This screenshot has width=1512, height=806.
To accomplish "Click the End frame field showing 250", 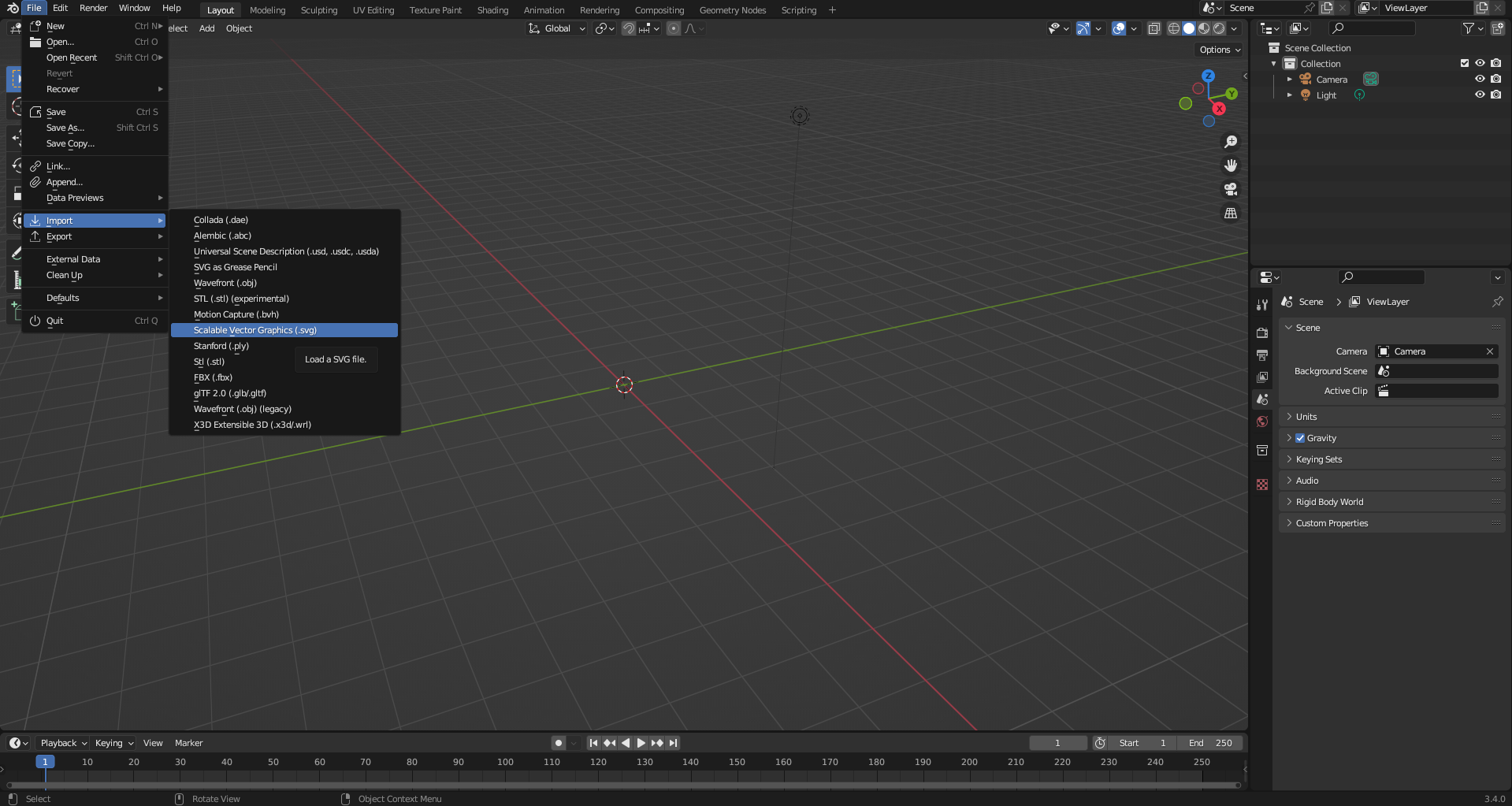I will point(1210,743).
